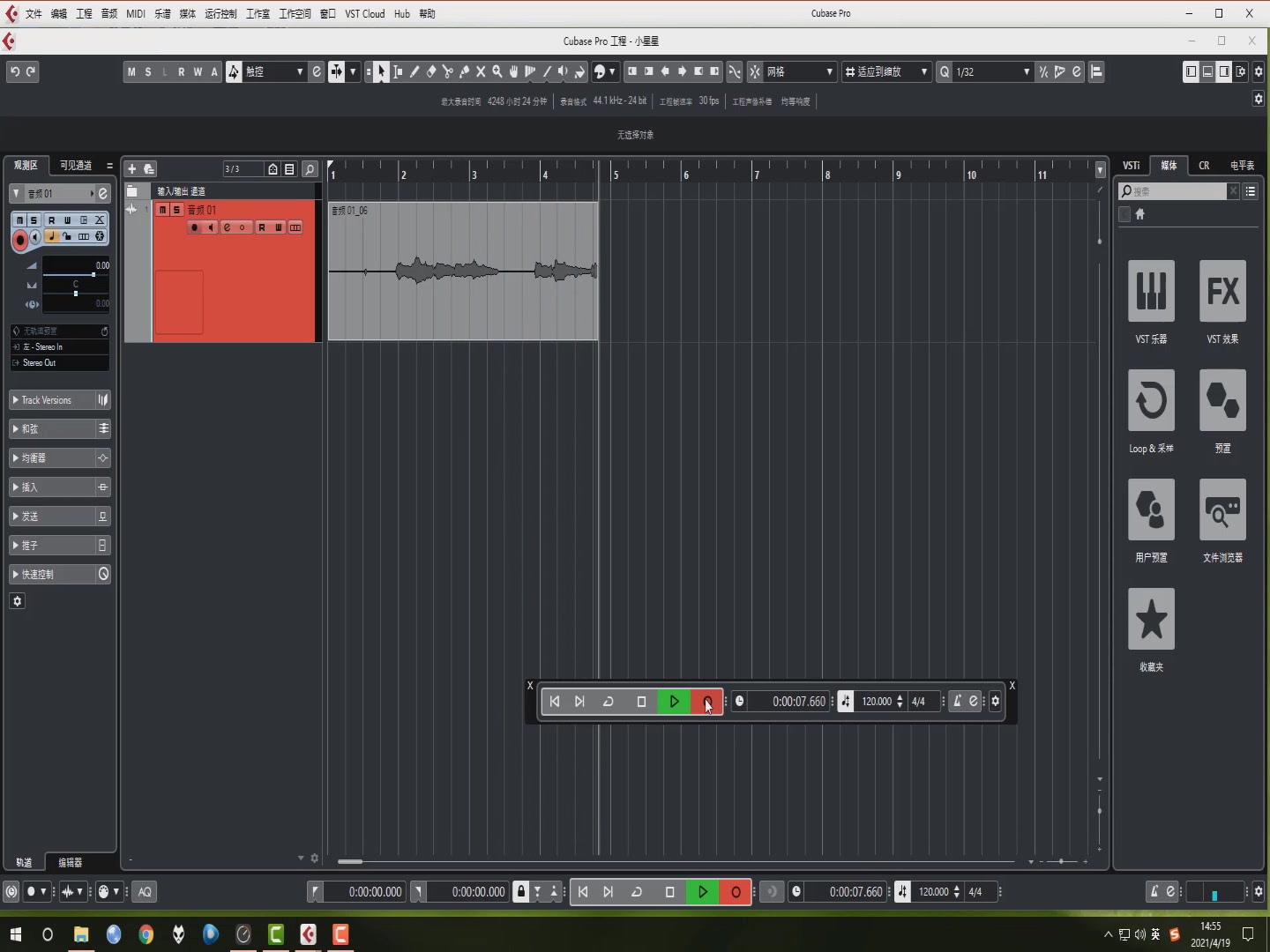Open the Presets tile in media rack
1270x952 pixels.
1222,400
